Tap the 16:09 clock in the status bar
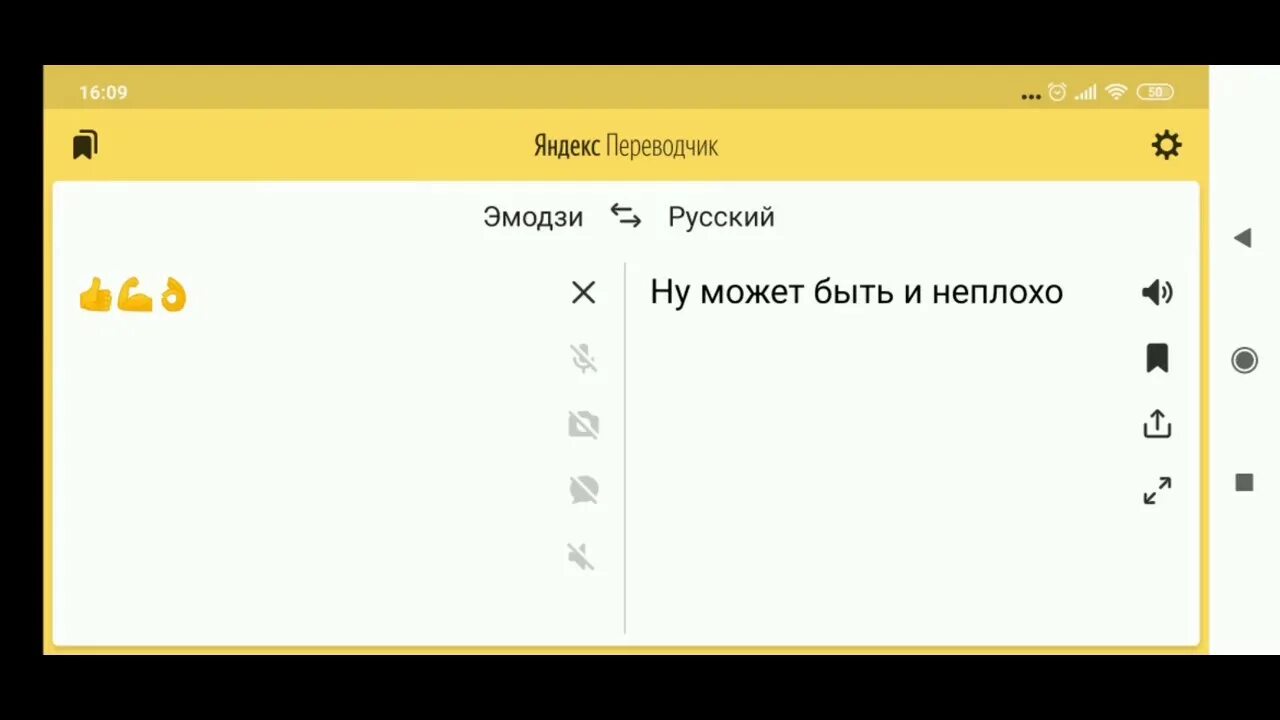 click(x=103, y=92)
